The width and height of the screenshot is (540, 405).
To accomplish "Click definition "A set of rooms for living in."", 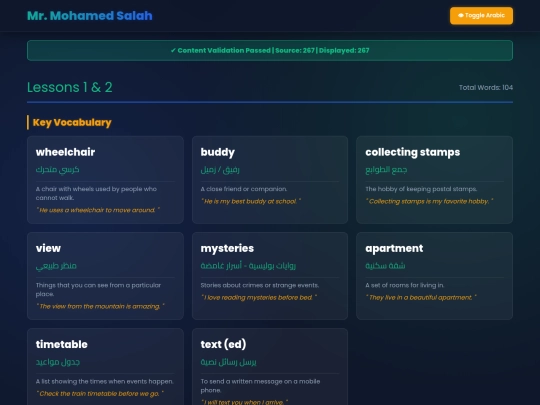I will pyautogui.click(x=405, y=285).
